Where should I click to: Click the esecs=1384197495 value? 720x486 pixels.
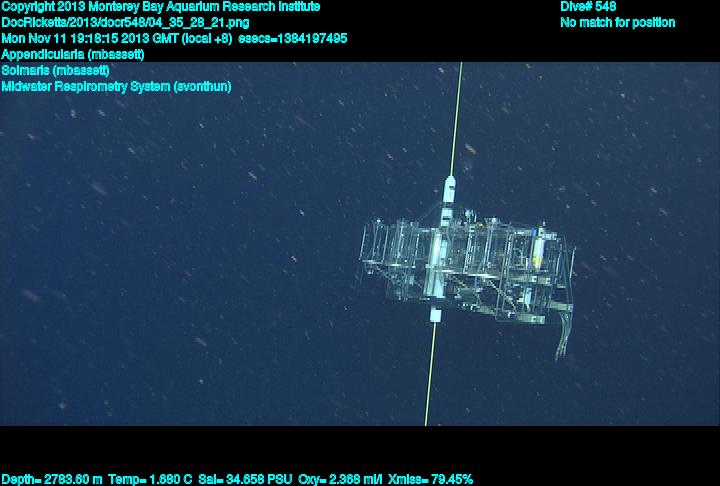click(293, 39)
